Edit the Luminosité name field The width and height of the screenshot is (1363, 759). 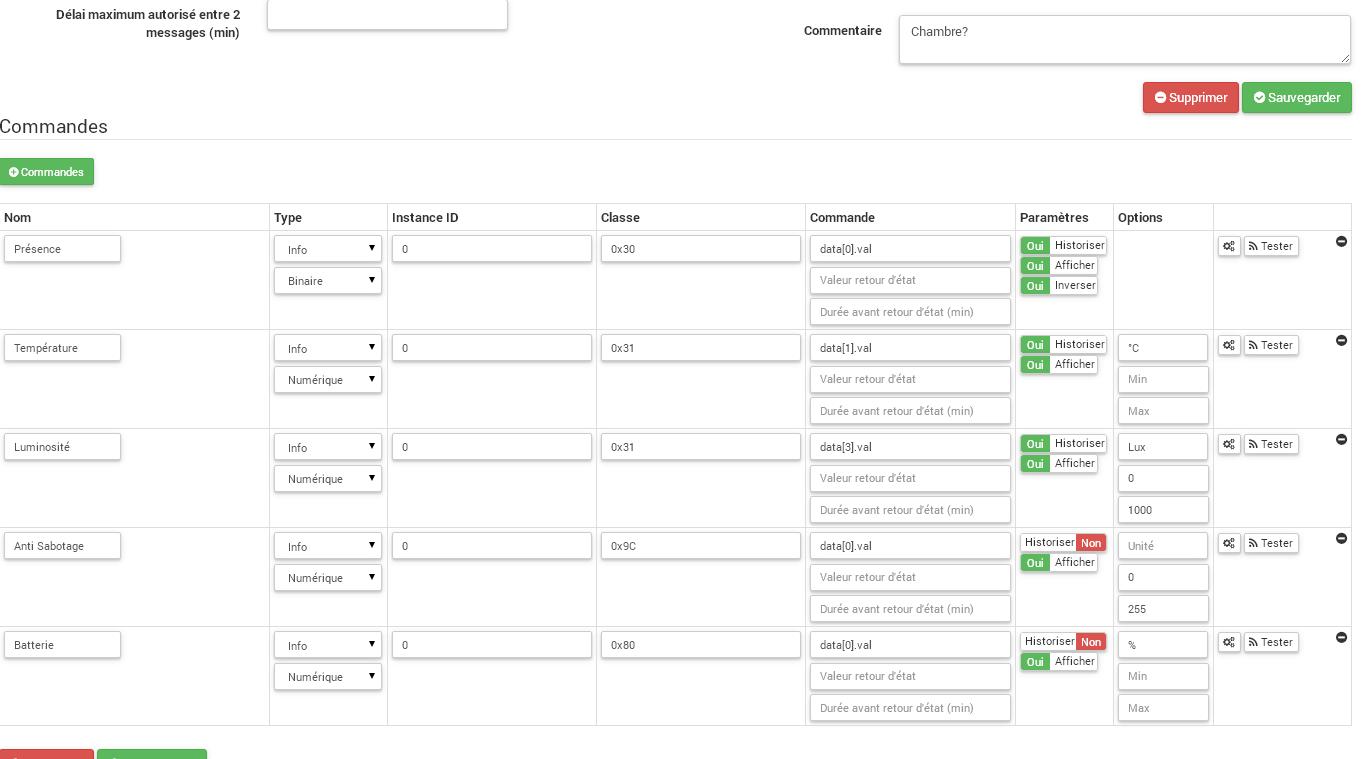62,447
